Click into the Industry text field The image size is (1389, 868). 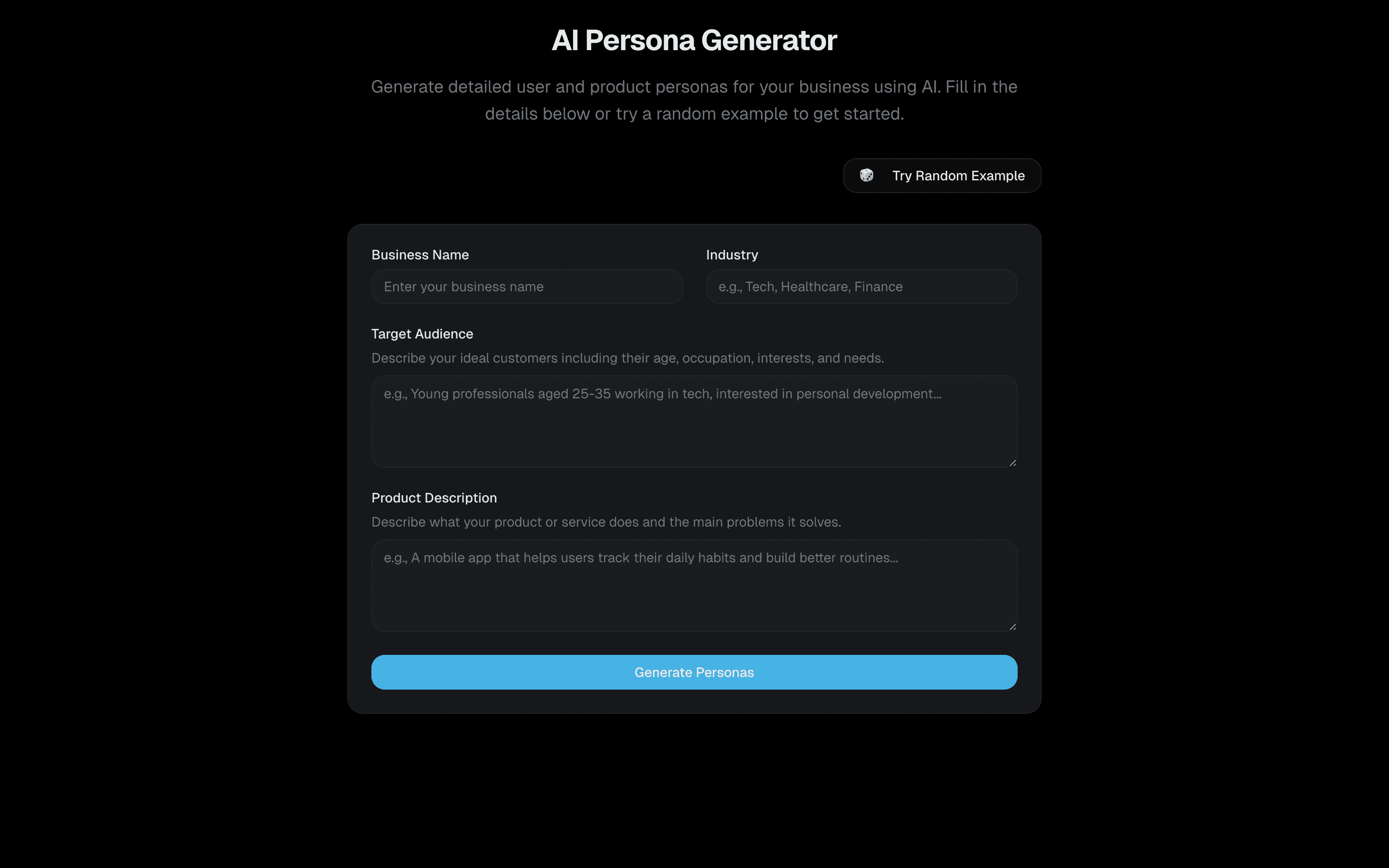[x=861, y=286]
